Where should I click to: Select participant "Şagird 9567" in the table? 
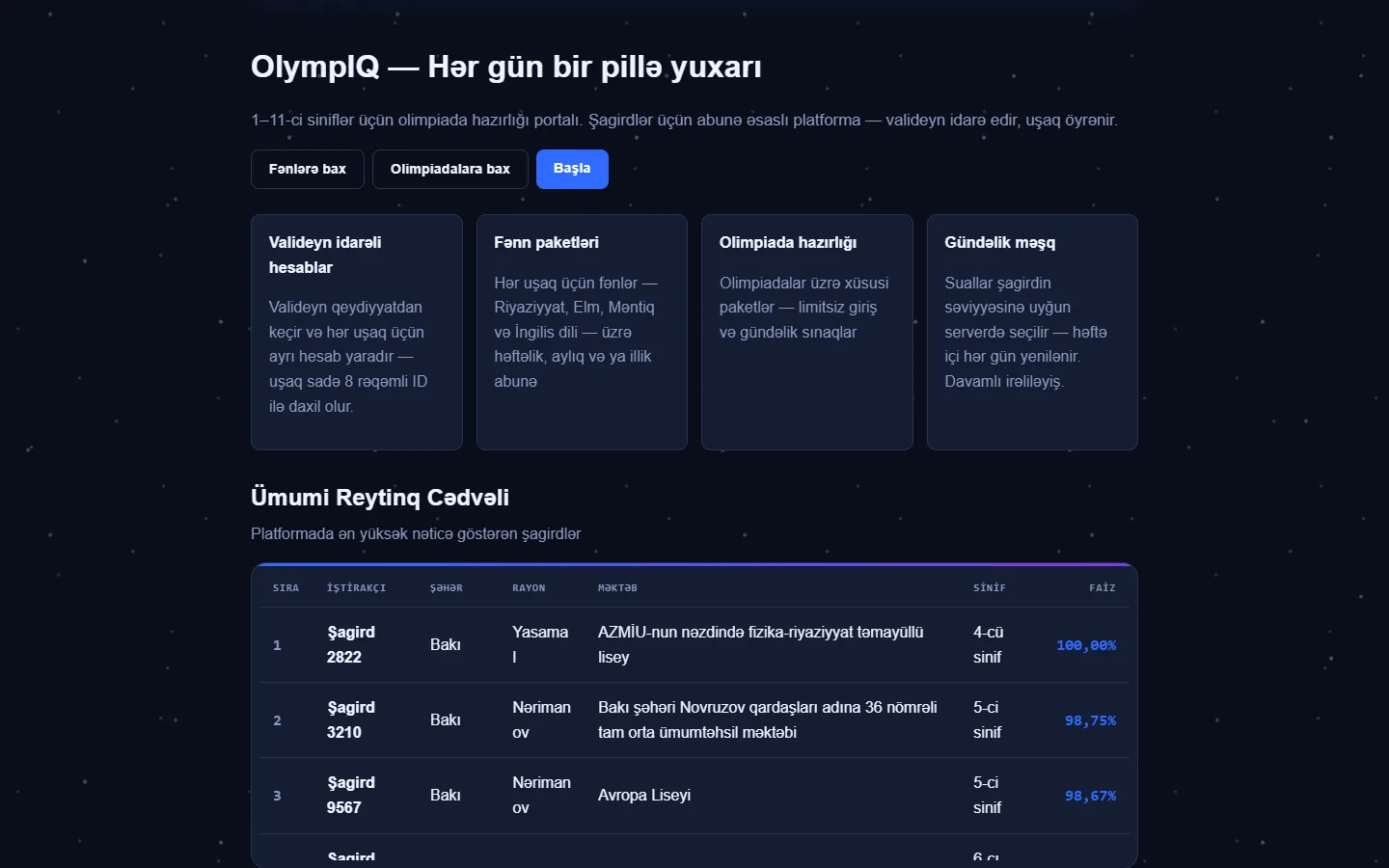click(x=351, y=795)
